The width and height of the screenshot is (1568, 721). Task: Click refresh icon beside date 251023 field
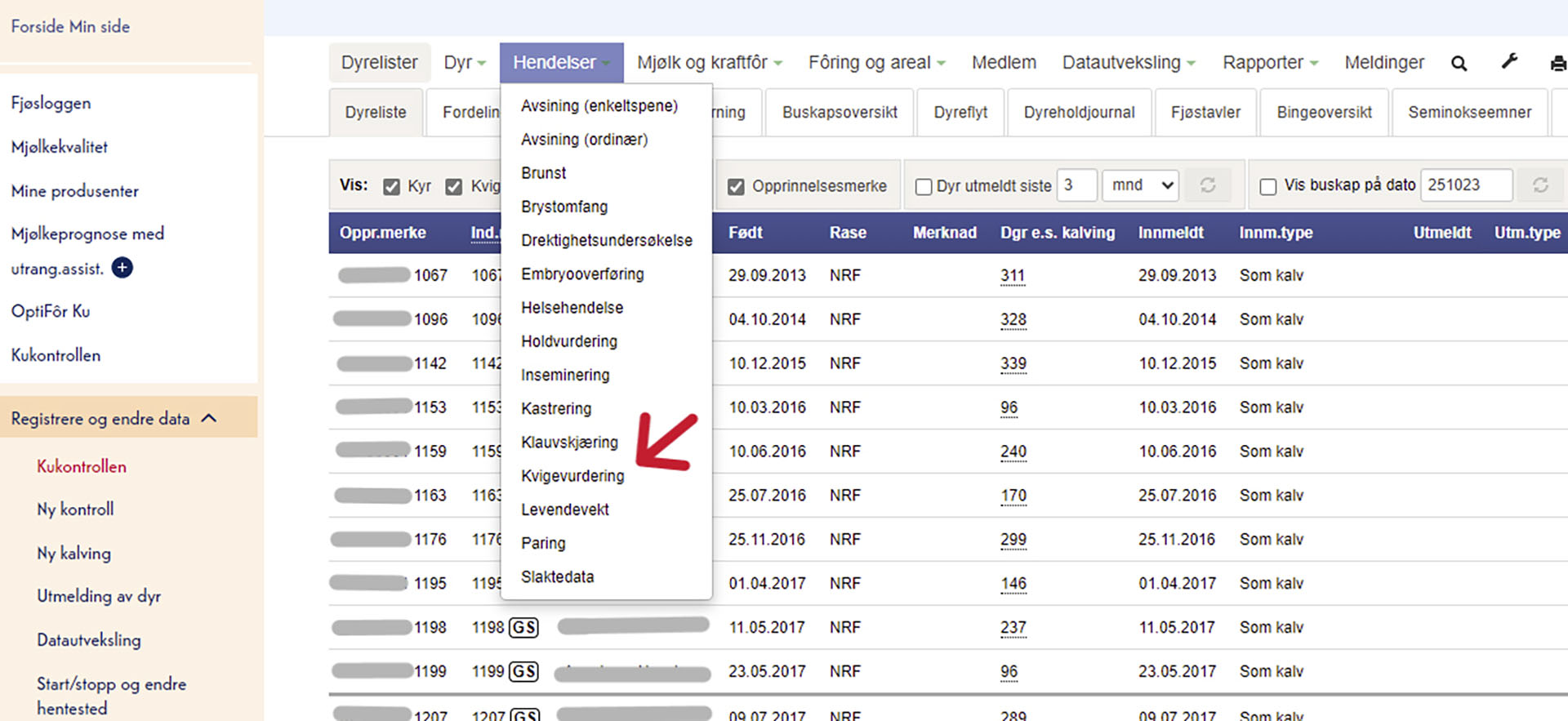1540,185
